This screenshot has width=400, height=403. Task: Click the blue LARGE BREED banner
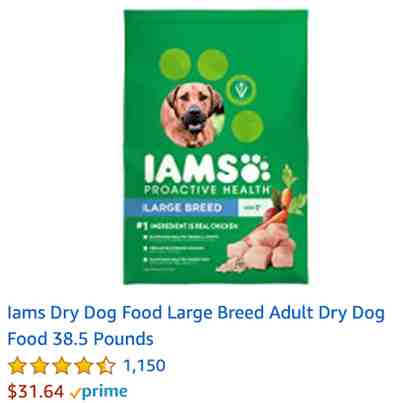click(181, 208)
